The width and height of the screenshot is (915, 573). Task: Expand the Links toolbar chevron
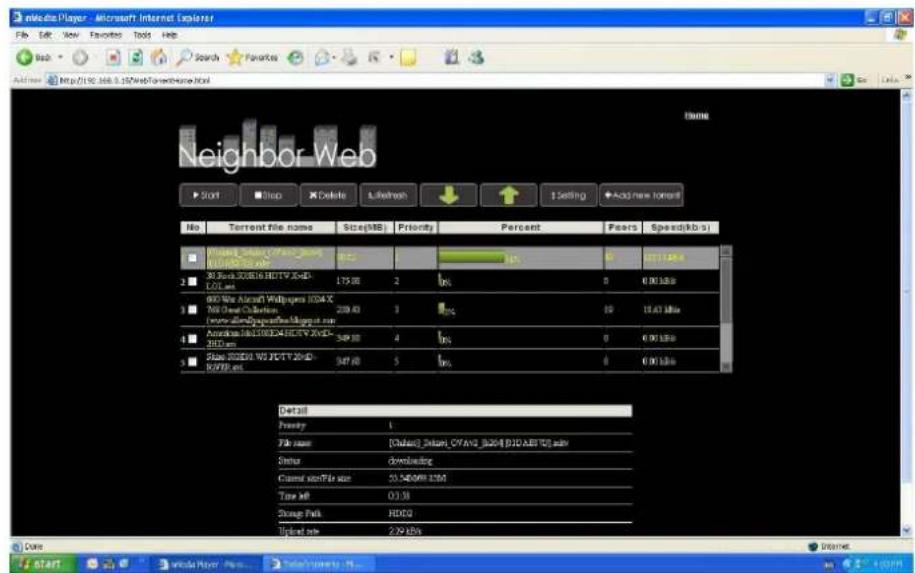pyautogui.click(x=907, y=78)
